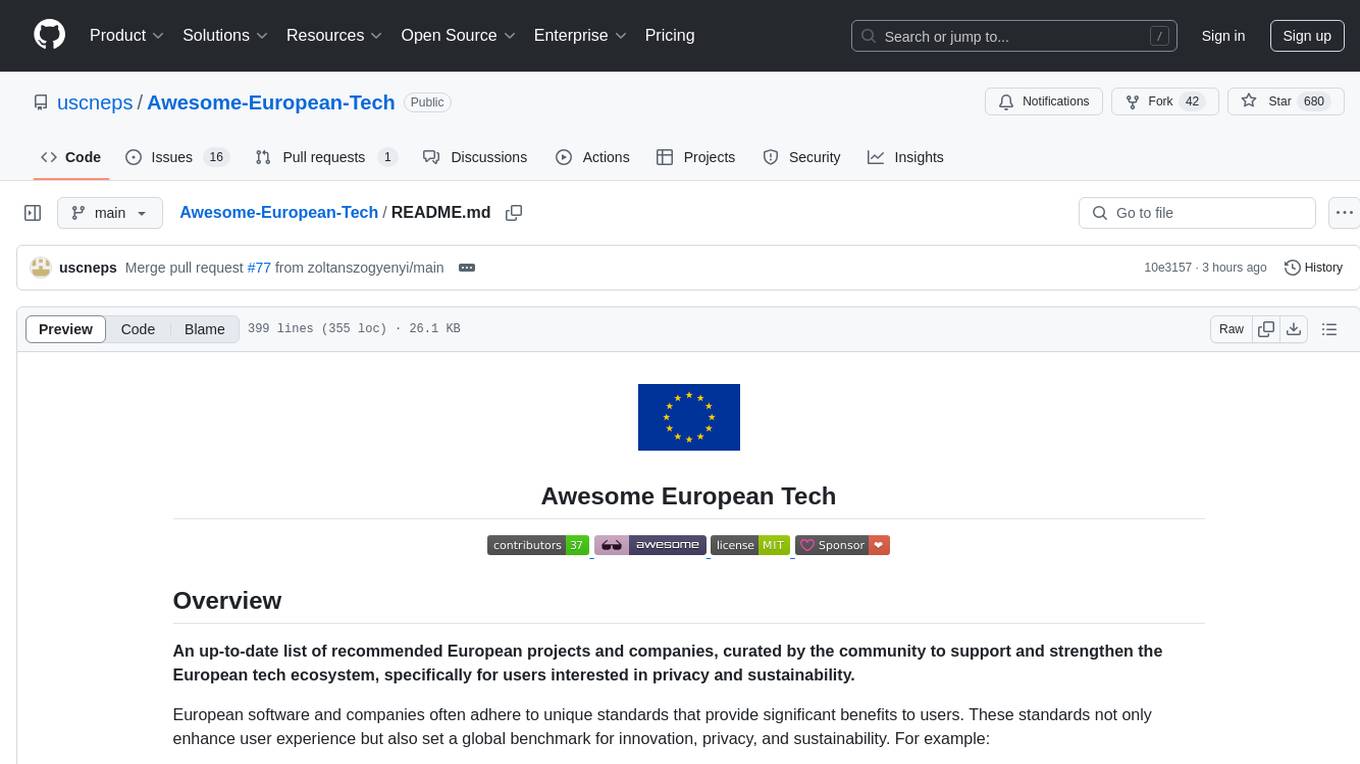
Task: Switch to the Security tab
Action: (802, 157)
